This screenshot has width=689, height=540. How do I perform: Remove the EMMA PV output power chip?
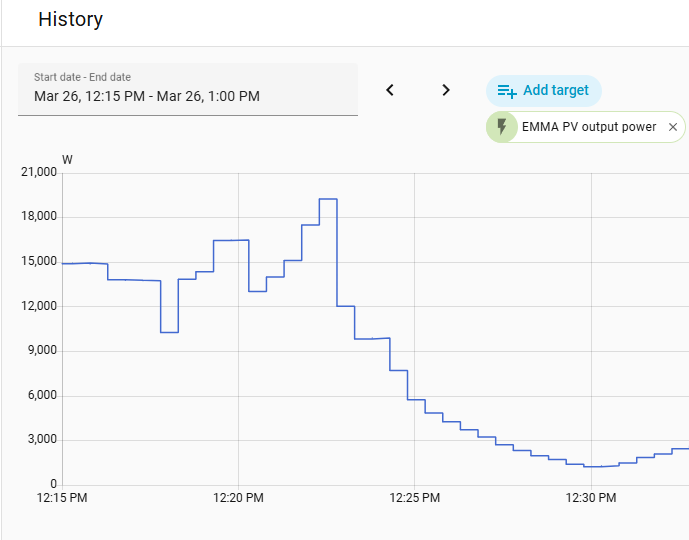[x=673, y=127]
